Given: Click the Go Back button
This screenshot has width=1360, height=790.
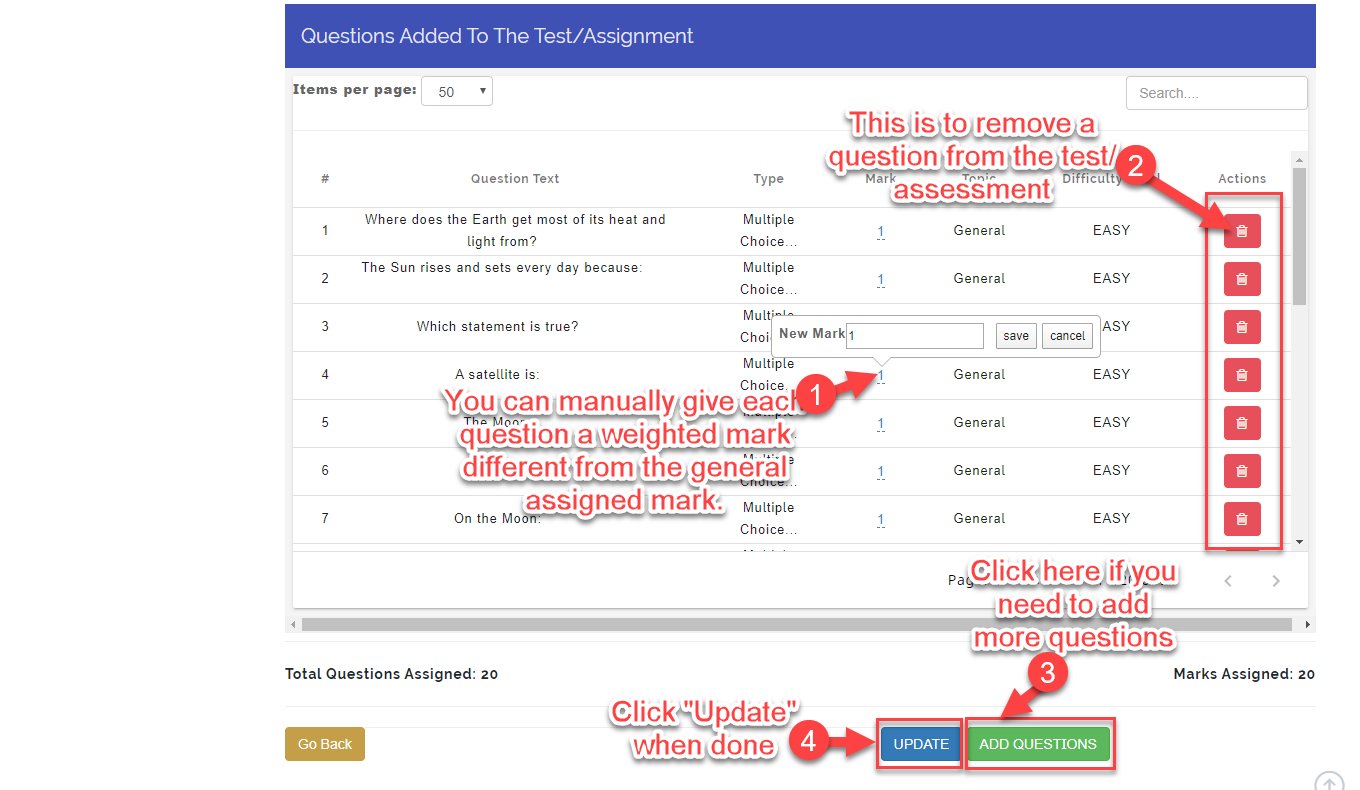Looking at the screenshot, I should click(x=325, y=744).
